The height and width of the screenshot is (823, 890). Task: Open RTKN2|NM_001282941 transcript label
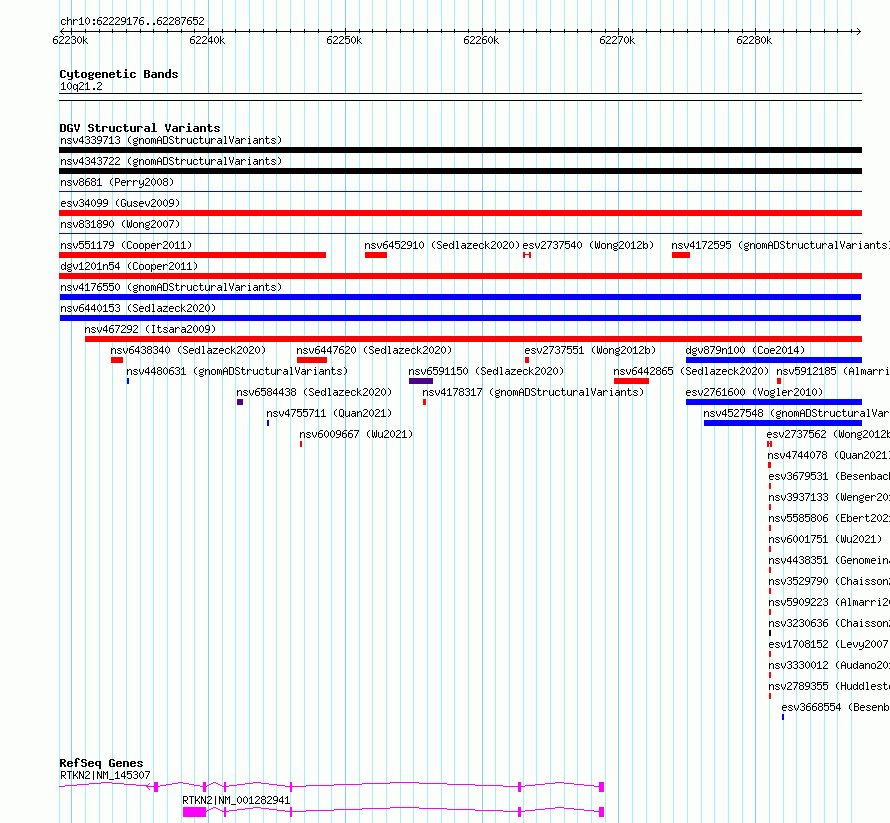click(x=236, y=800)
